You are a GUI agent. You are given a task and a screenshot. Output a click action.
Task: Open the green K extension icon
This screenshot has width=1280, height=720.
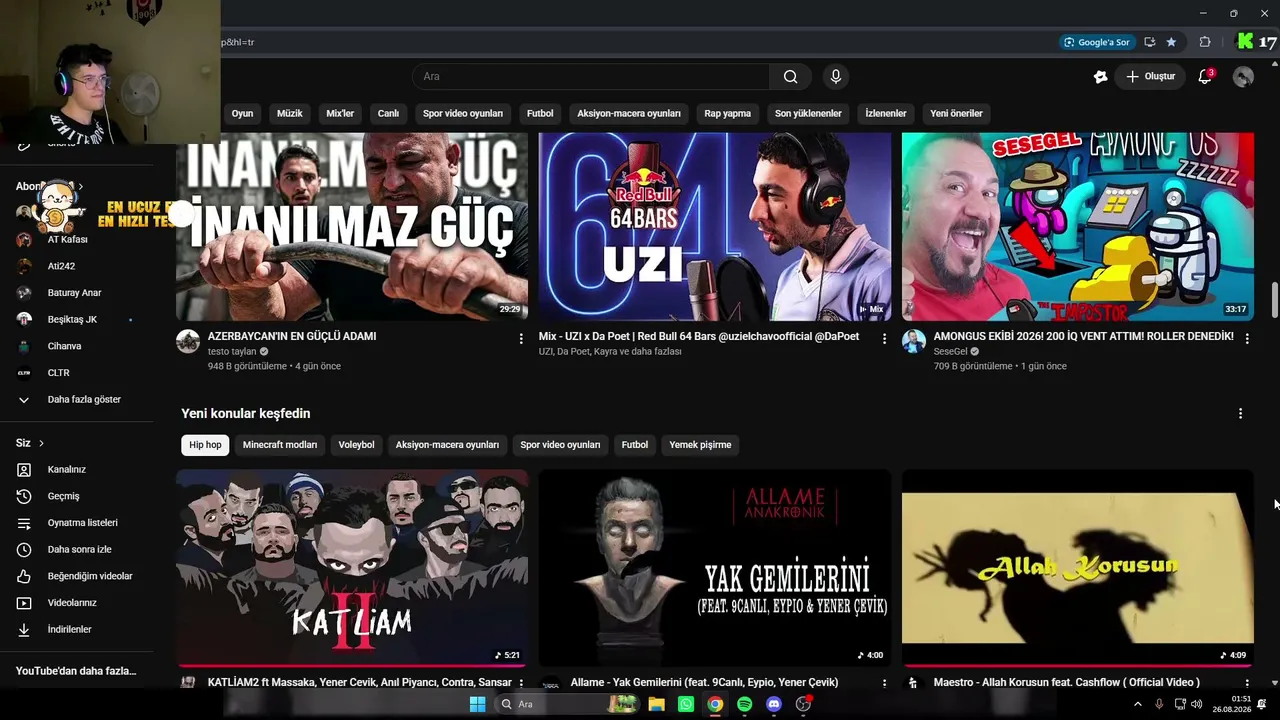[x=1245, y=42]
